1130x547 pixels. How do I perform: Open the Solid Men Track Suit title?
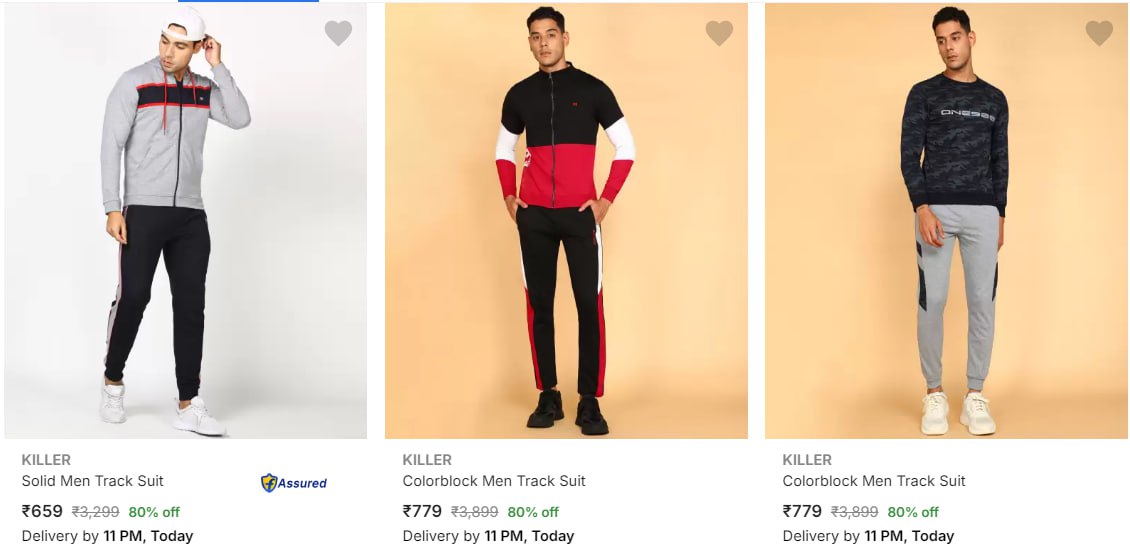pos(92,481)
